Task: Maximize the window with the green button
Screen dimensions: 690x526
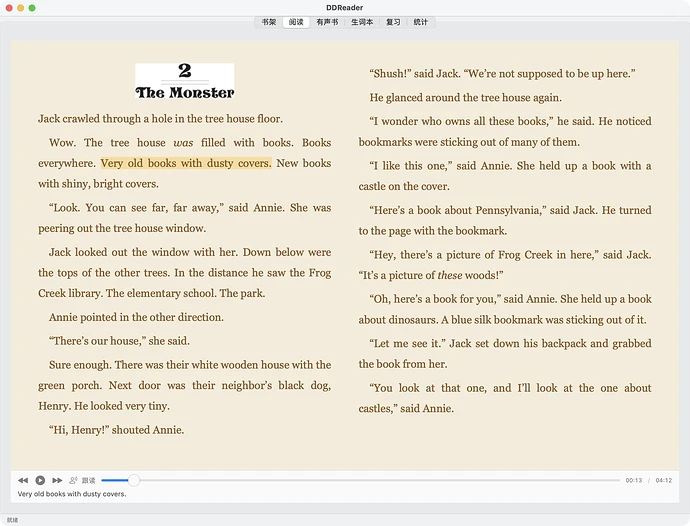Action: [32, 8]
